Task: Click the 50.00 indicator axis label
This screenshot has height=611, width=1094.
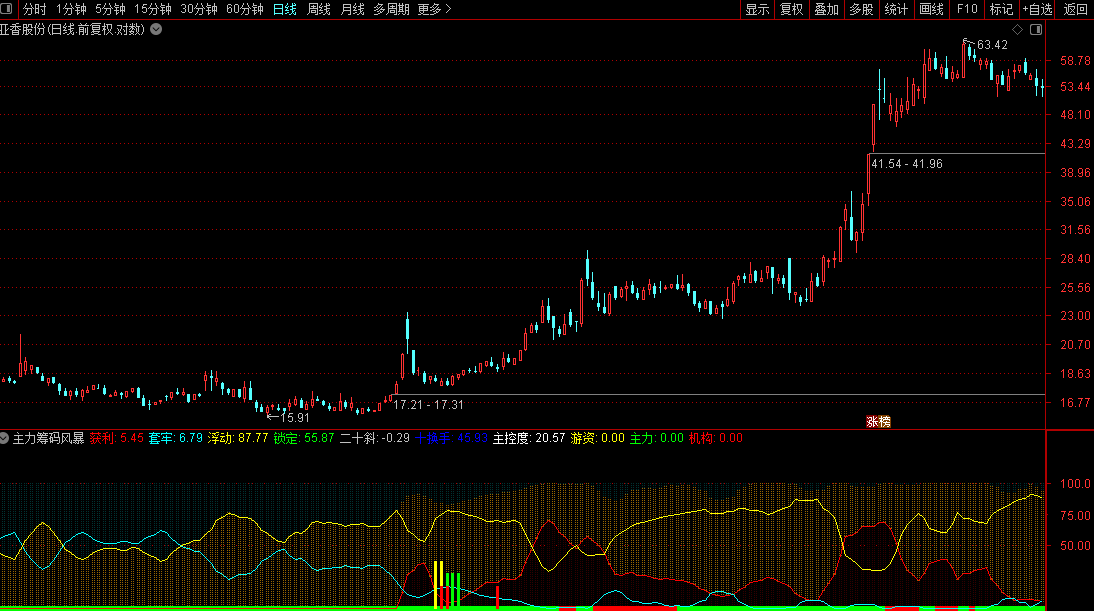Action: coord(1075,545)
